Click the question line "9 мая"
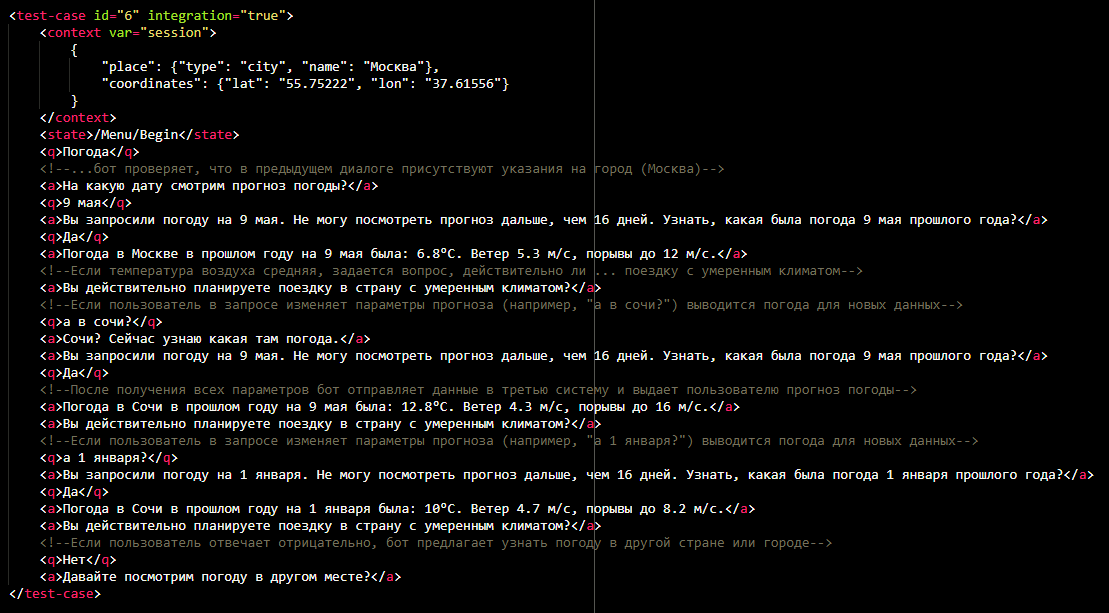The height and width of the screenshot is (613, 1109). pyautogui.click(x=86, y=203)
